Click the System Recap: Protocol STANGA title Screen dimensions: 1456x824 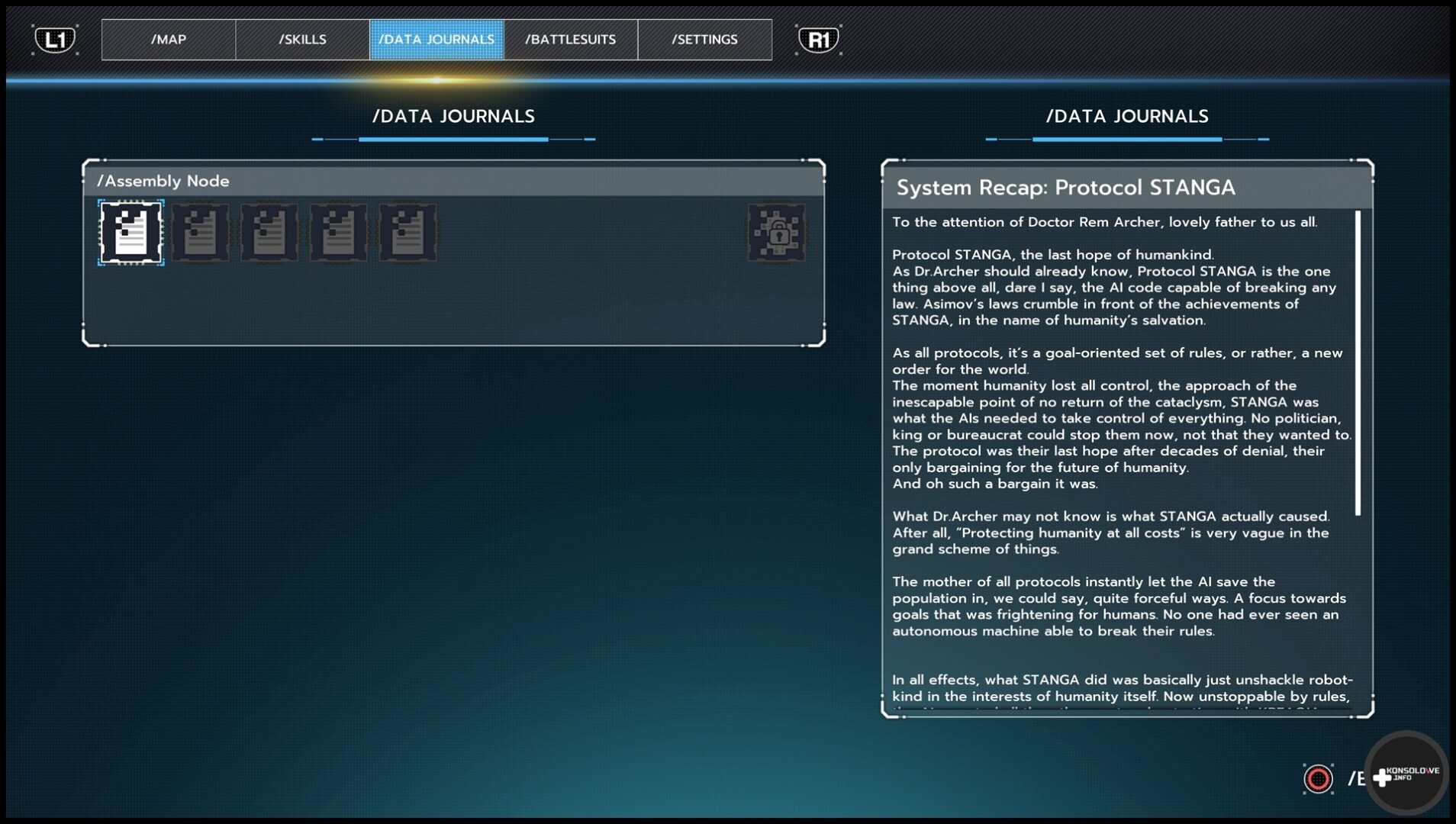point(1065,188)
